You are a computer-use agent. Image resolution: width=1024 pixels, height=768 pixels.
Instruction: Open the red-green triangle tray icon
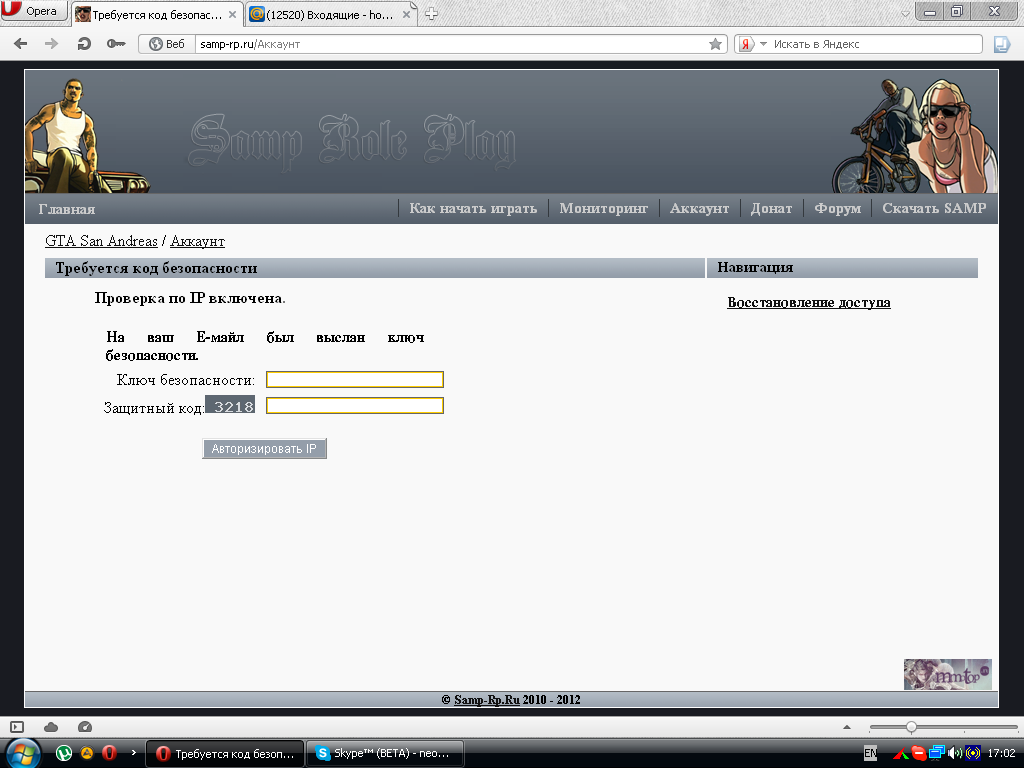901,754
